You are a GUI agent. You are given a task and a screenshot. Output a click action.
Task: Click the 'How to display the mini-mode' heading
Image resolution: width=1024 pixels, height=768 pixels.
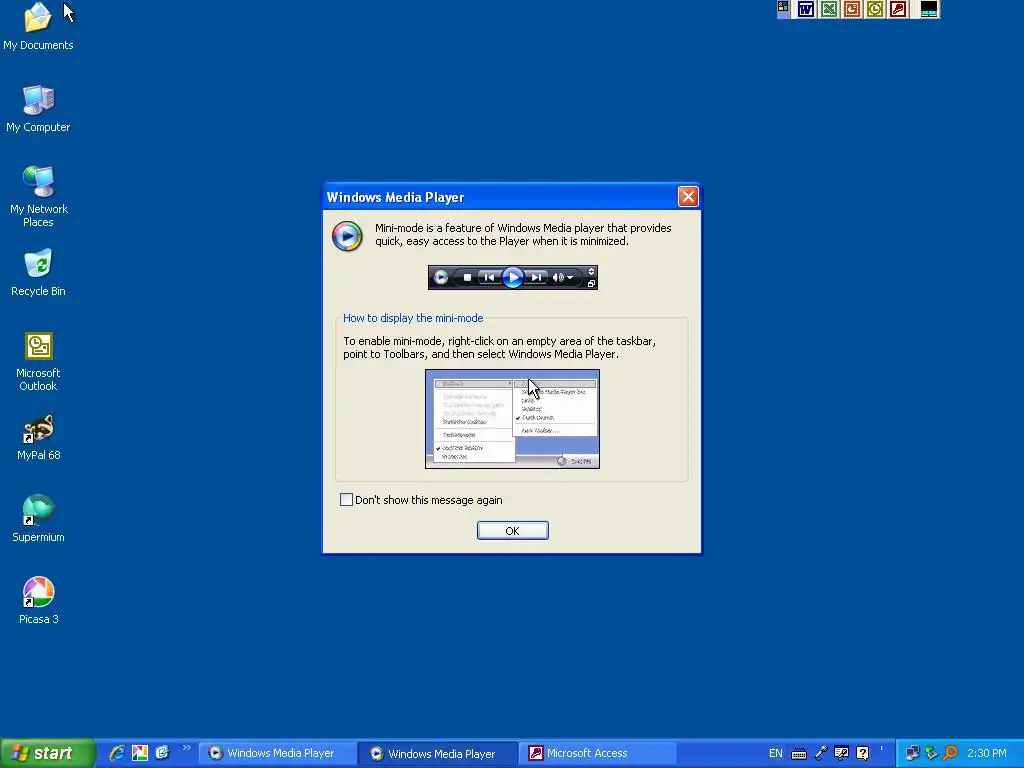[413, 318]
